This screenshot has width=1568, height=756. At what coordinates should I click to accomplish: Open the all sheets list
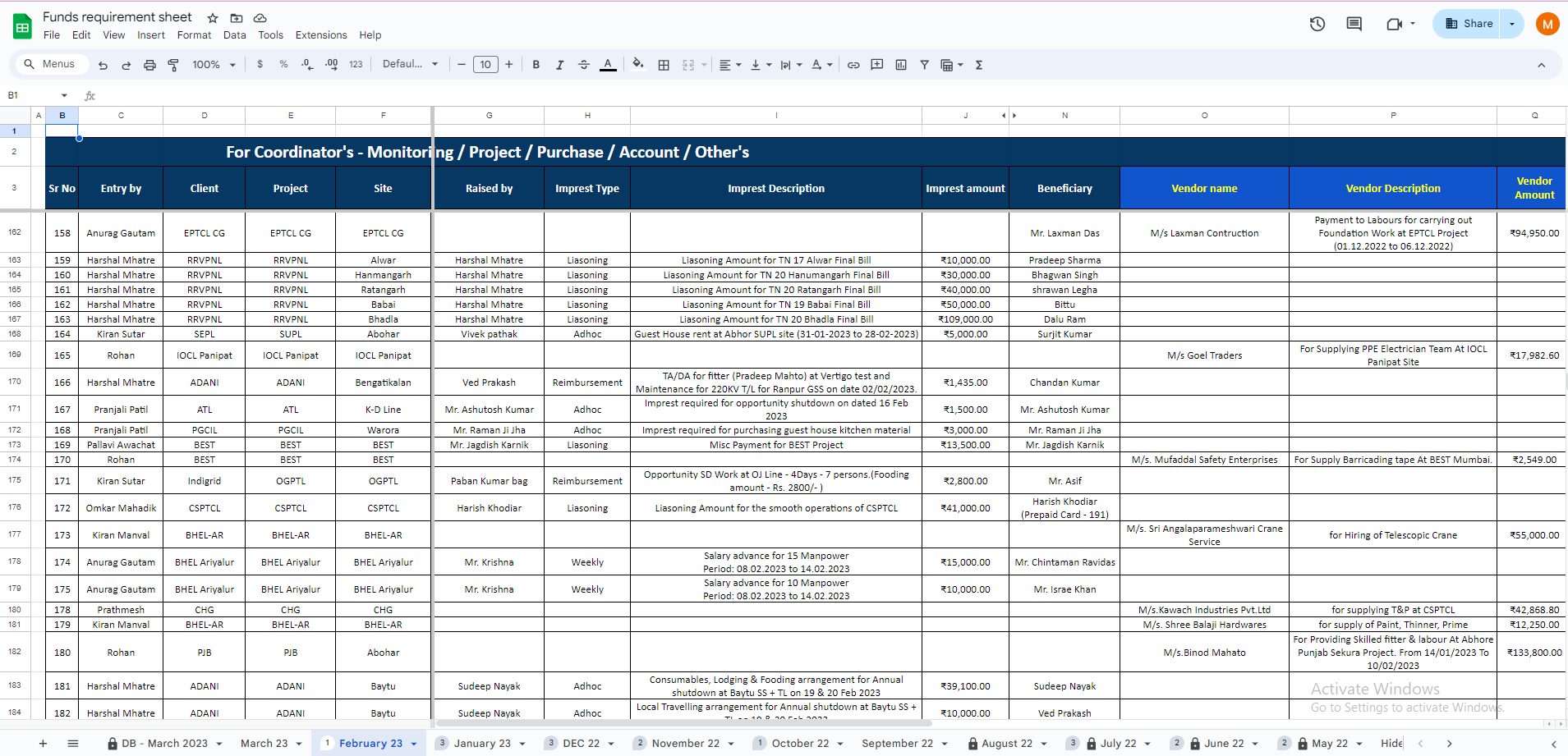pos(73,744)
